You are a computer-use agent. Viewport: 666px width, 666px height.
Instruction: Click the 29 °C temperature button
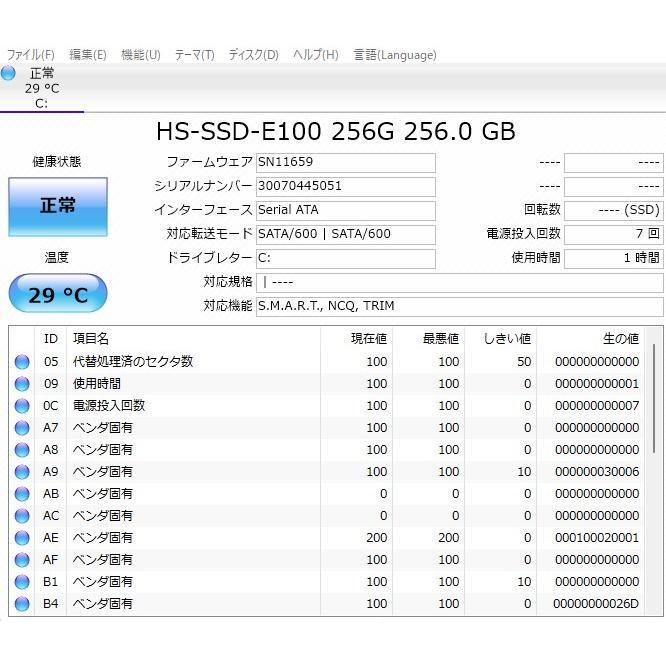click(x=58, y=294)
